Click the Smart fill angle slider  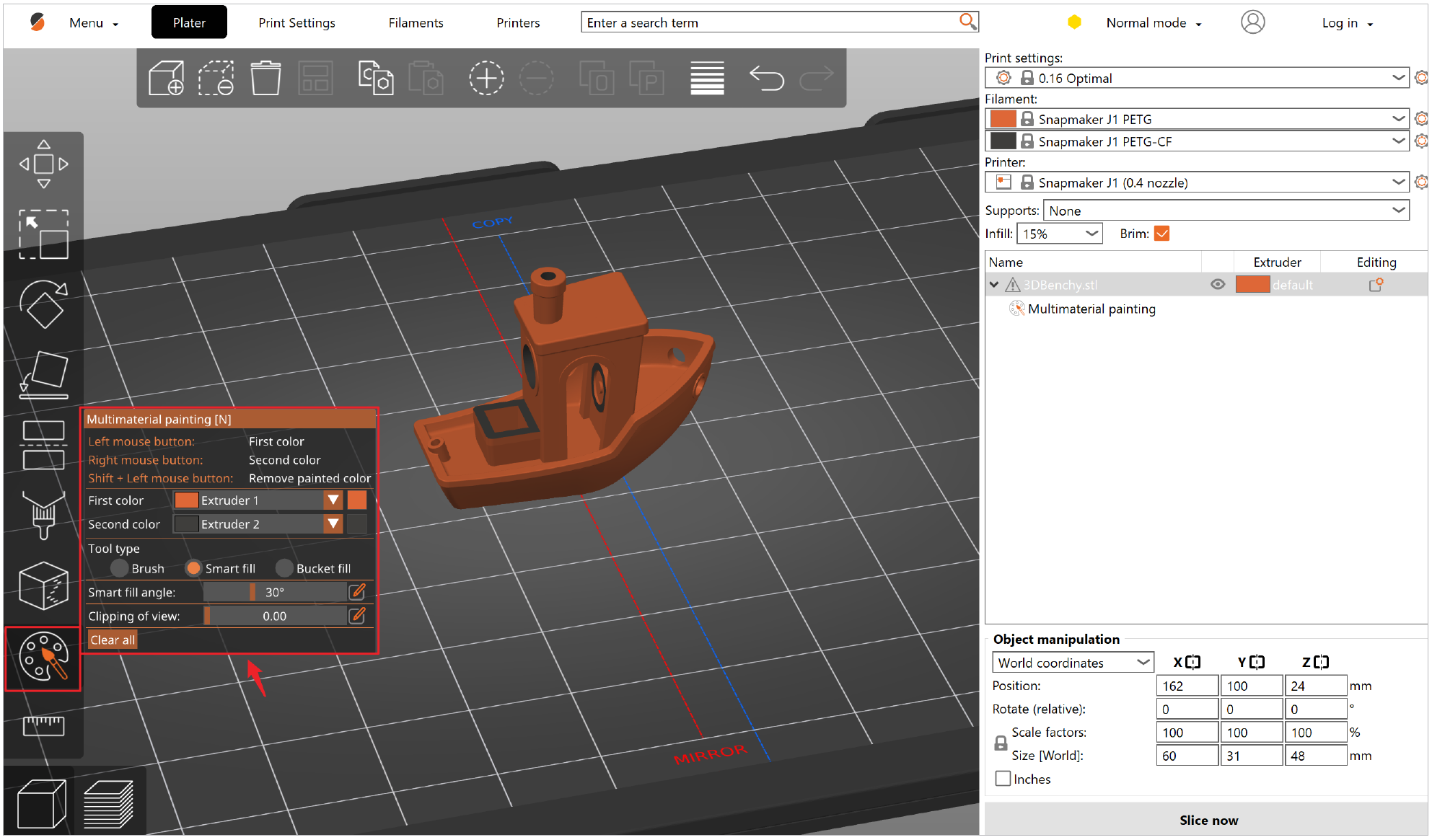pyautogui.click(x=275, y=592)
